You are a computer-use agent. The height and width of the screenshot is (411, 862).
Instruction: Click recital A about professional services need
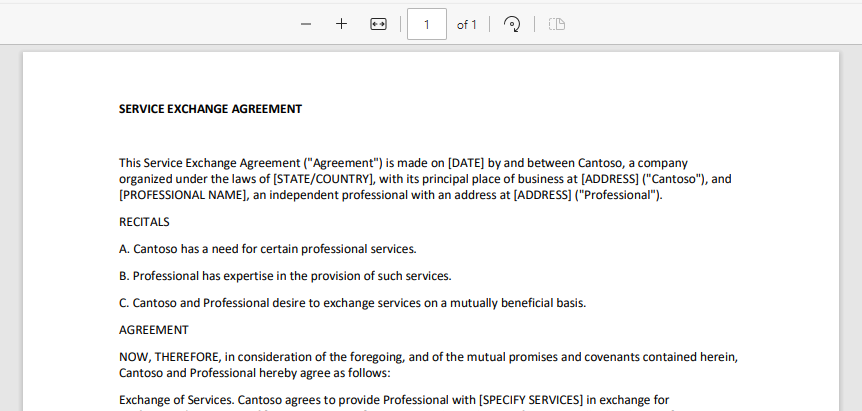(x=267, y=249)
